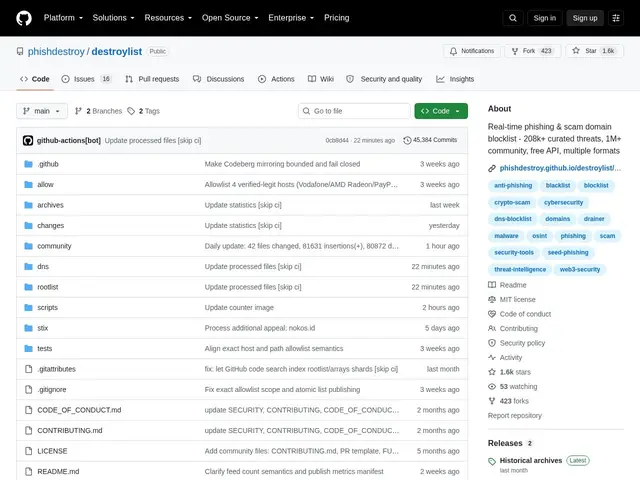
Task: Open the Contributing link in About
Action: tap(518, 329)
